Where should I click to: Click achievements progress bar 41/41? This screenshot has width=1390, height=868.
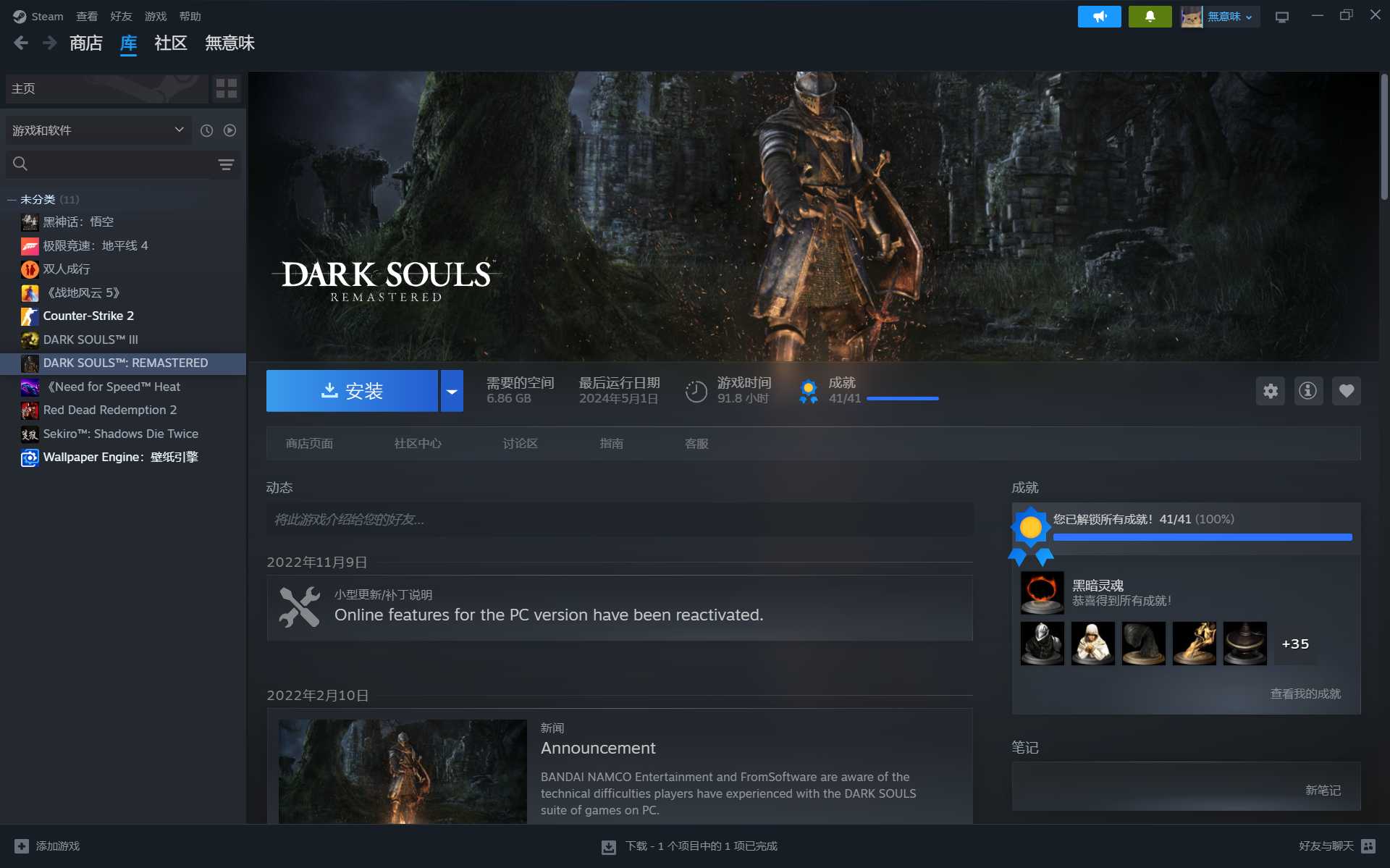pos(902,398)
